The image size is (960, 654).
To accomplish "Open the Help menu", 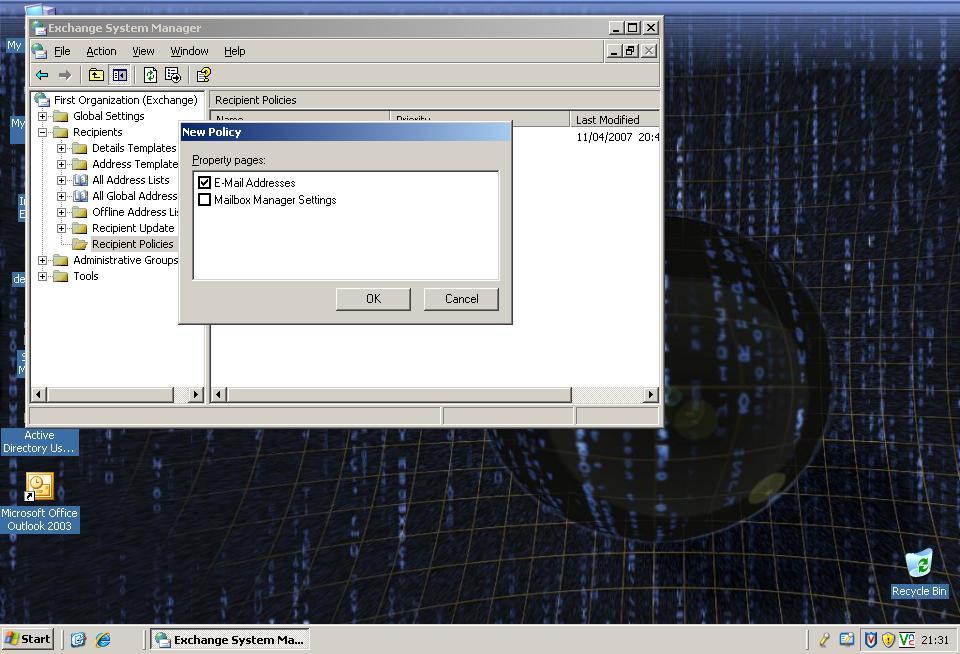I will coord(234,51).
